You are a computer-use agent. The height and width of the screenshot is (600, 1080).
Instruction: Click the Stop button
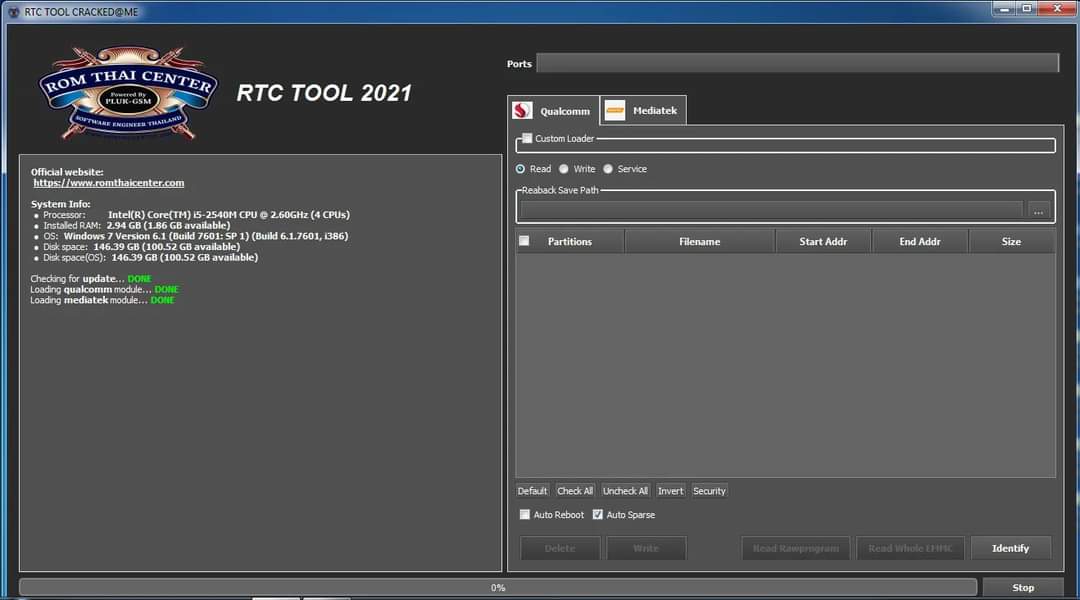click(x=1023, y=588)
